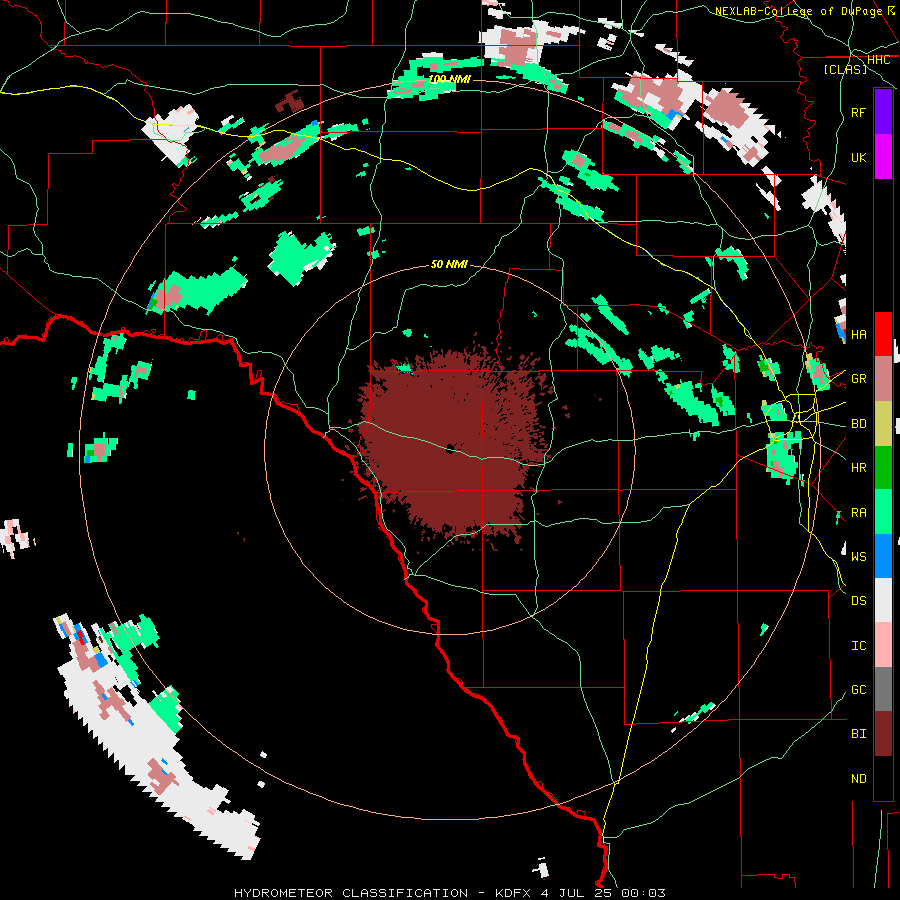Click the KDFX radar site identifier
Viewport: 900px width, 900px height.
pyautogui.click(x=515, y=893)
